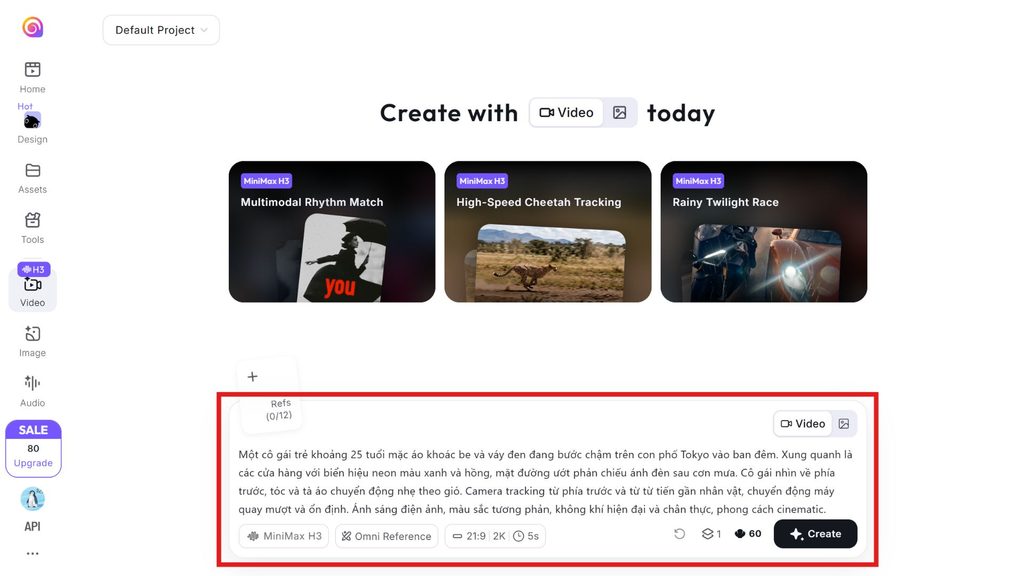
Task: Open the Multimodal Rhythm Match card
Action: point(332,232)
